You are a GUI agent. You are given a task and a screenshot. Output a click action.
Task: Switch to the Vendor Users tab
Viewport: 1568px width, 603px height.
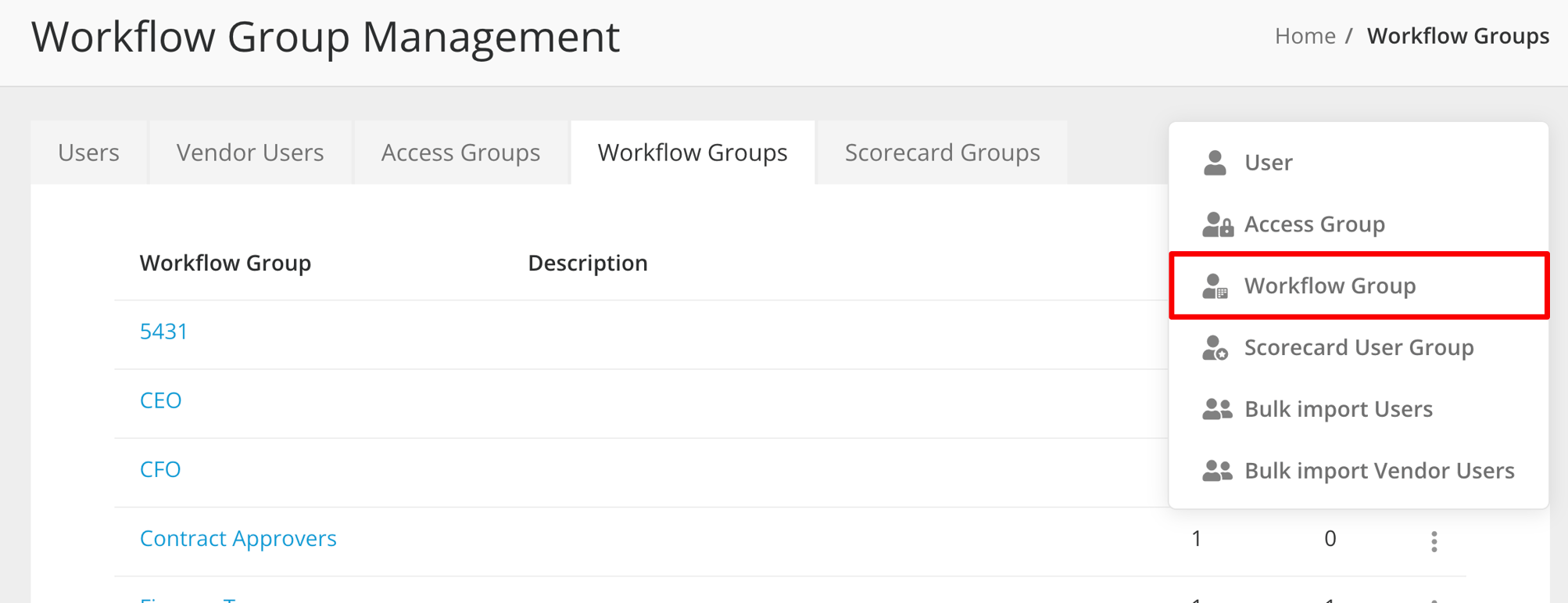[x=249, y=153]
